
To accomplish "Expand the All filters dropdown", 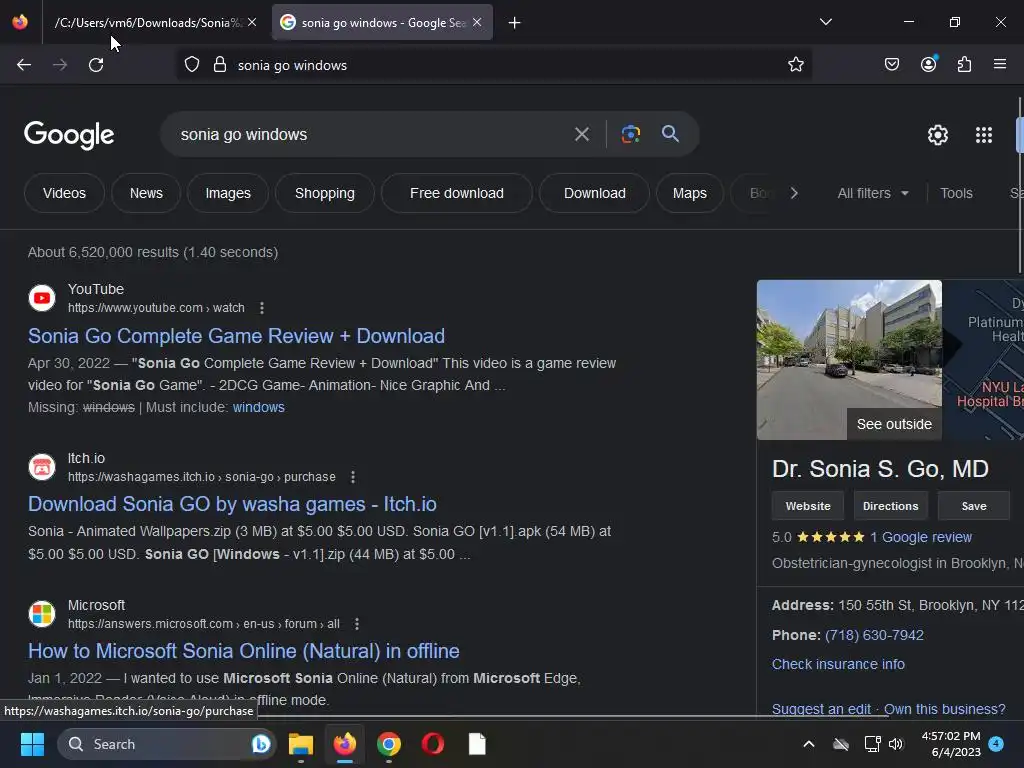I will click(x=873, y=193).
